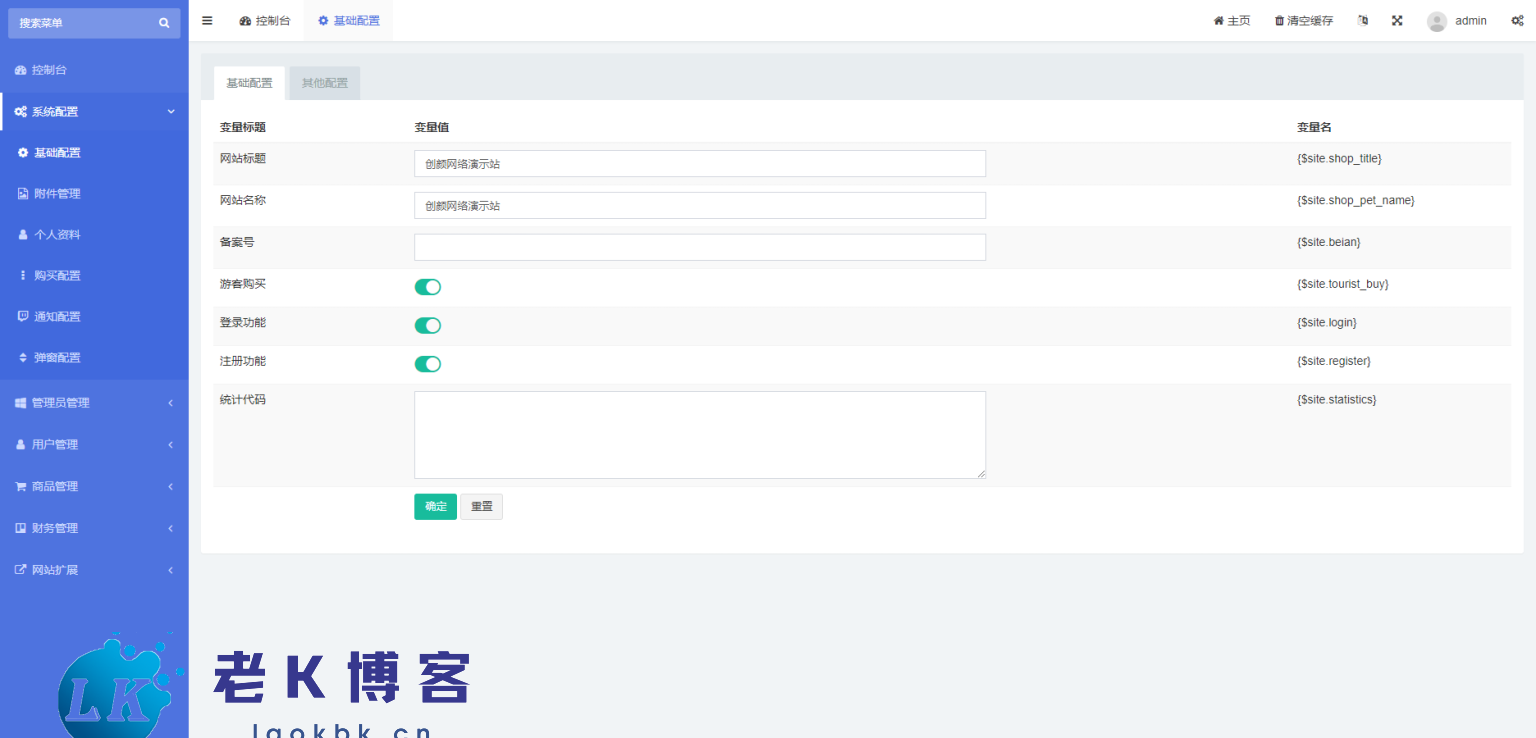The width and height of the screenshot is (1536, 738).
Task: Click the fullscreen expand icon
Action: tap(1397, 21)
